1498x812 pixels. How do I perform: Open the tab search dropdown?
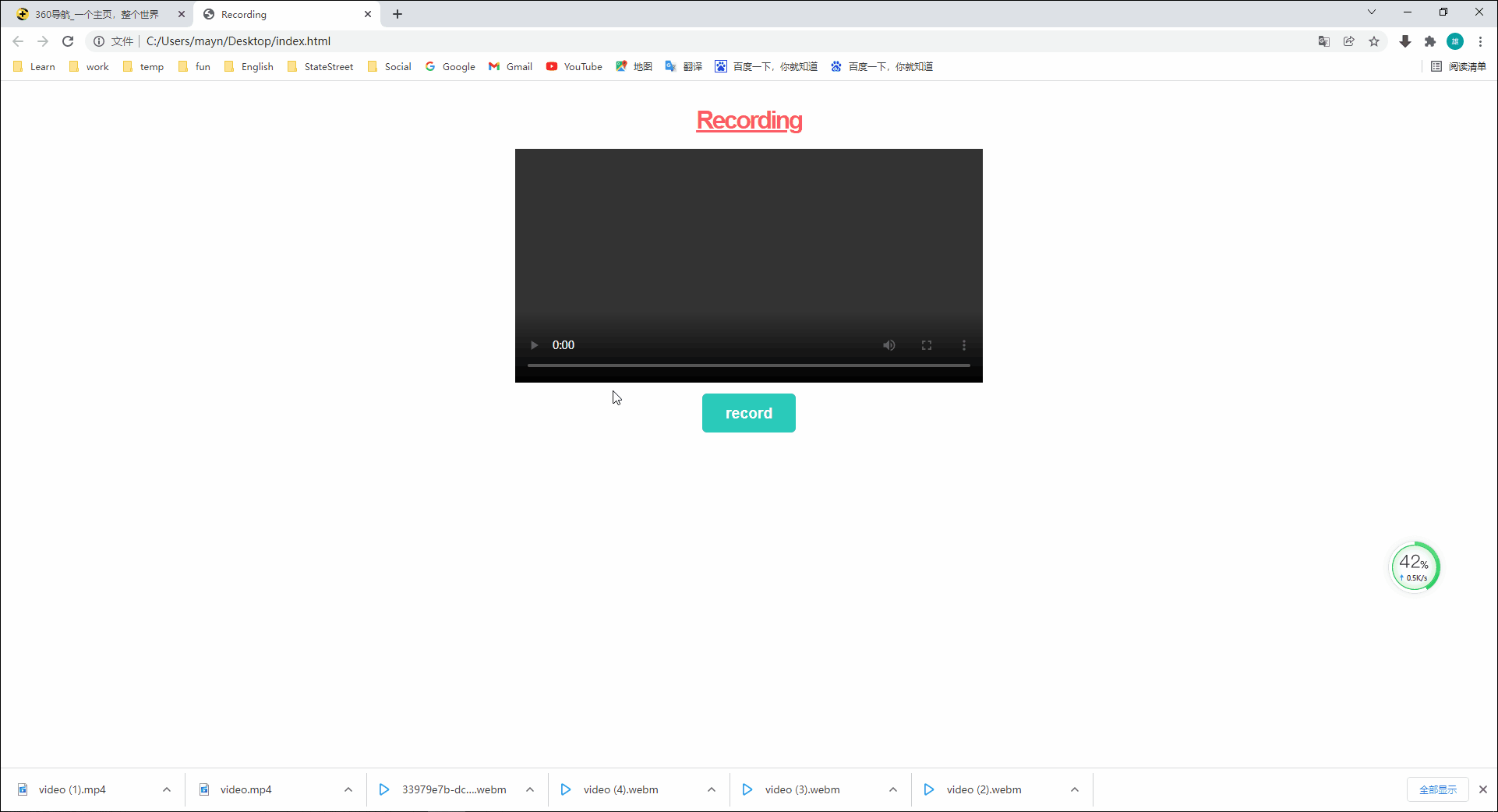[1371, 12]
